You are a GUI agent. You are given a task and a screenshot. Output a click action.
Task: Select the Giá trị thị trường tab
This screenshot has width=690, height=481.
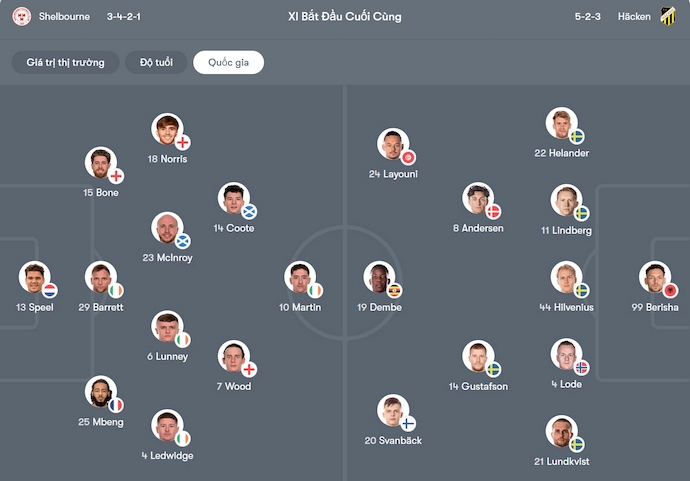[x=65, y=63]
